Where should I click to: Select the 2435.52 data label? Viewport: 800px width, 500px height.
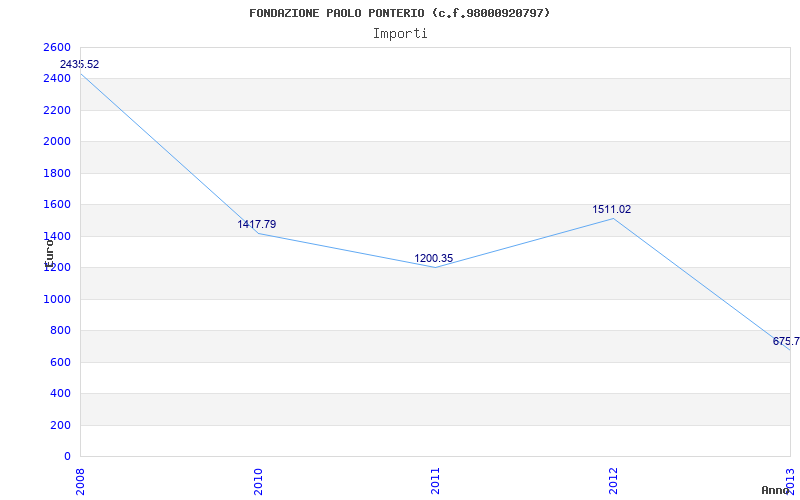click(80, 65)
